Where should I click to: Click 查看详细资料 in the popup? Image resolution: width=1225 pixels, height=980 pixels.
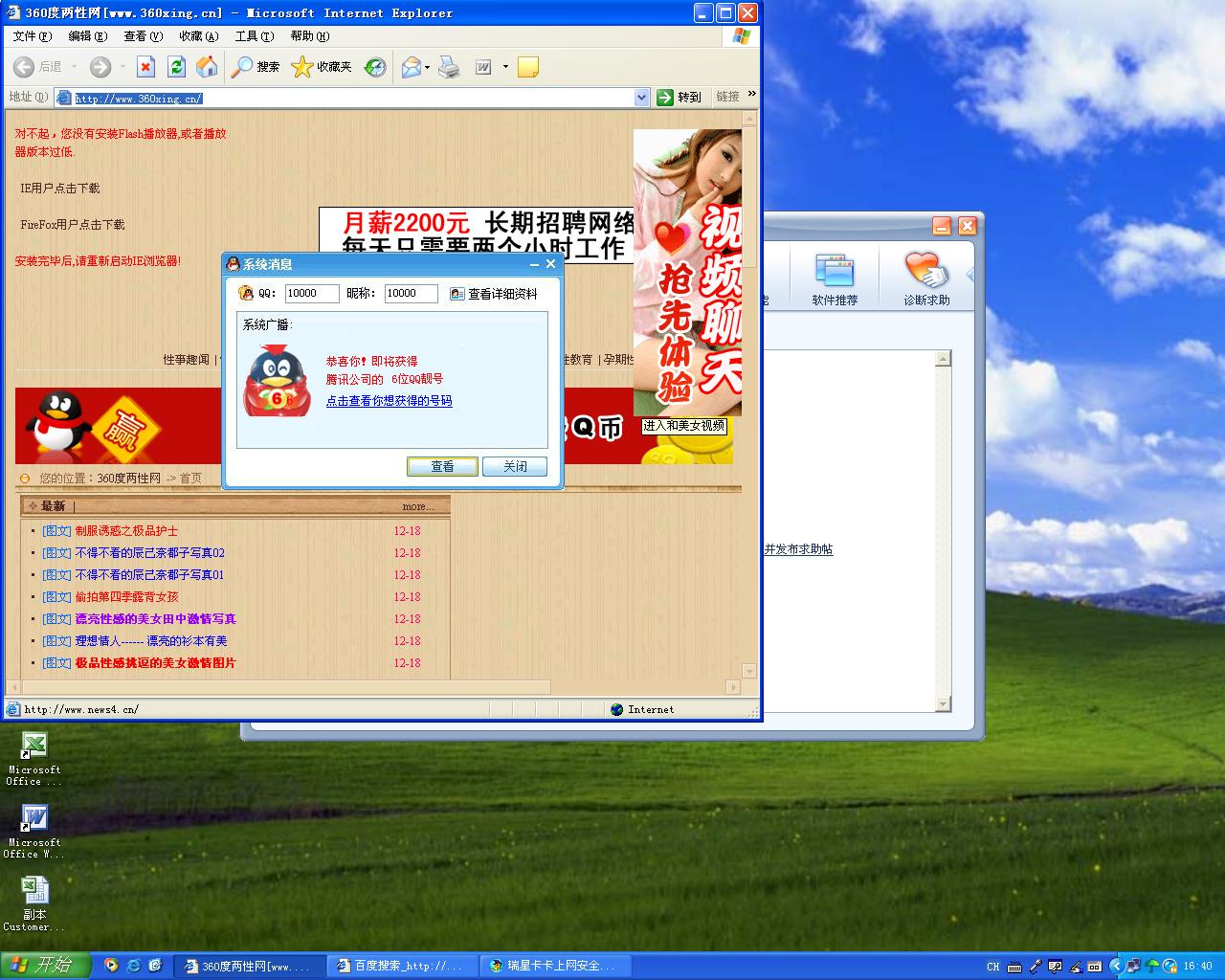pyautogui.click(x=494, y=294)
